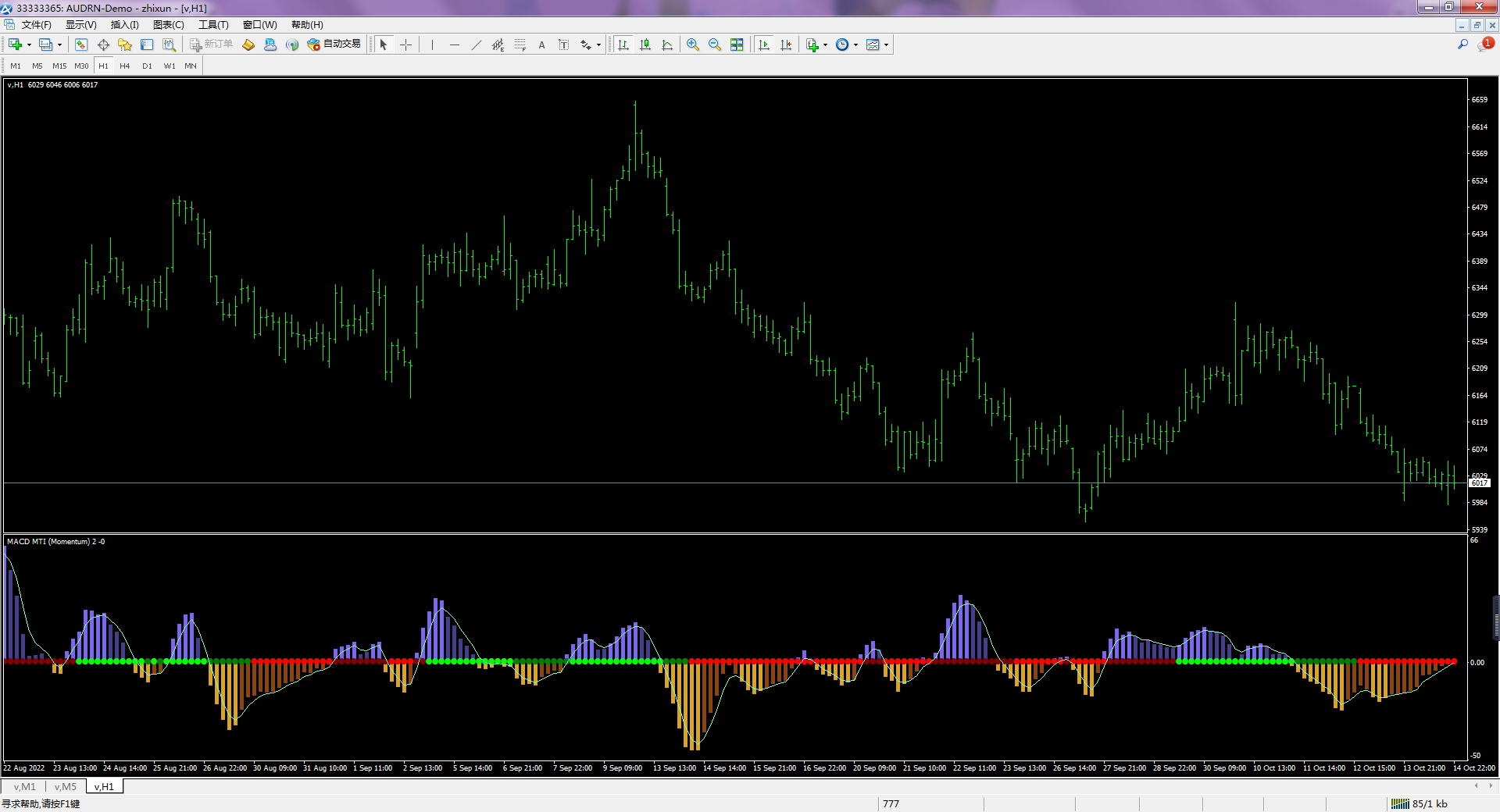Expand the Profiles dropdown arrow

(x=59, y=45)
